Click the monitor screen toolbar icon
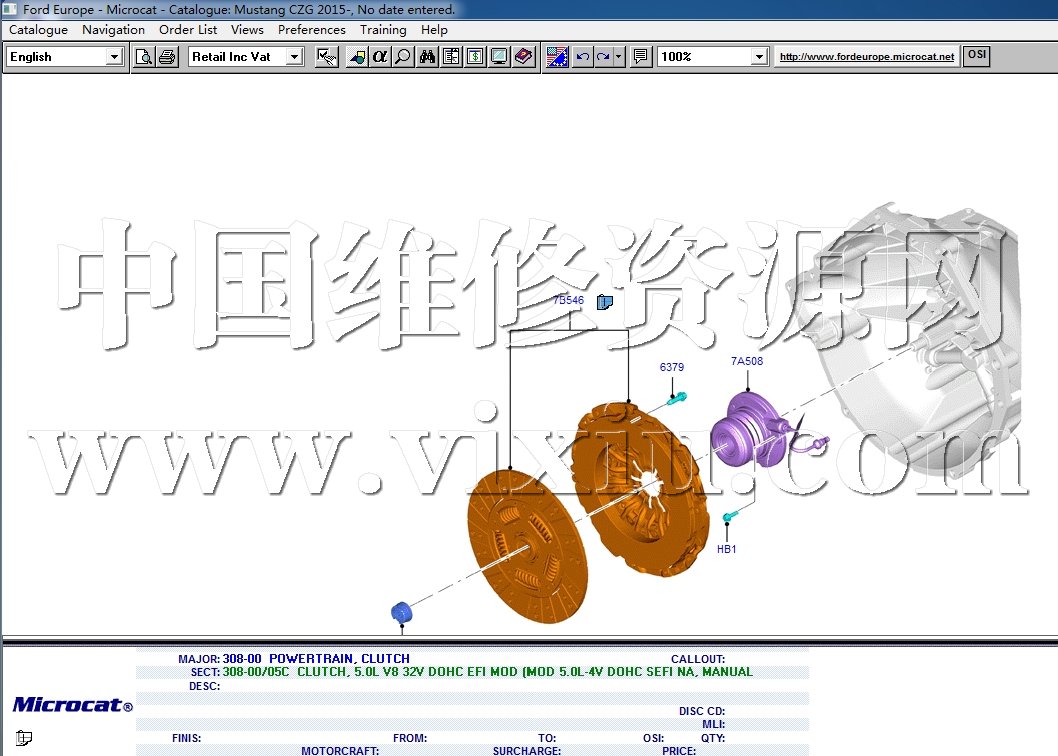 tap(499, 57)
